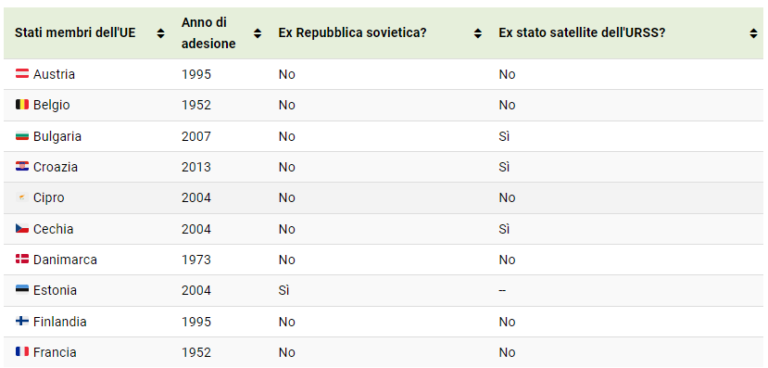Click the Austria flag icon
This screenshot has height=368, width=768.
[x=22, y=74]
